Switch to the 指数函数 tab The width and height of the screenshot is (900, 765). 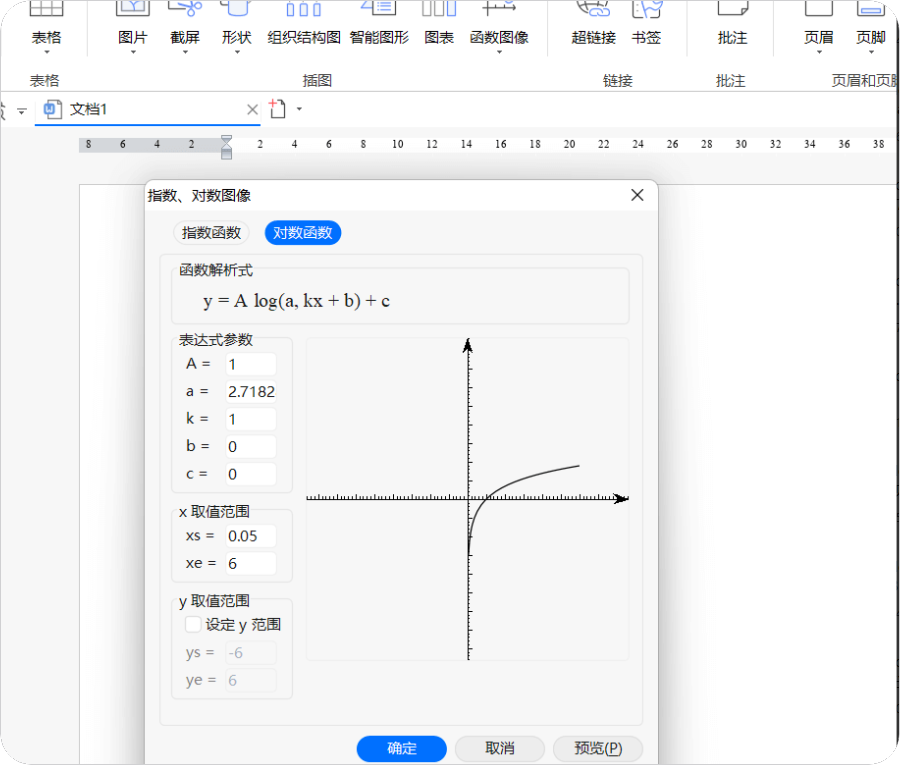212,232
